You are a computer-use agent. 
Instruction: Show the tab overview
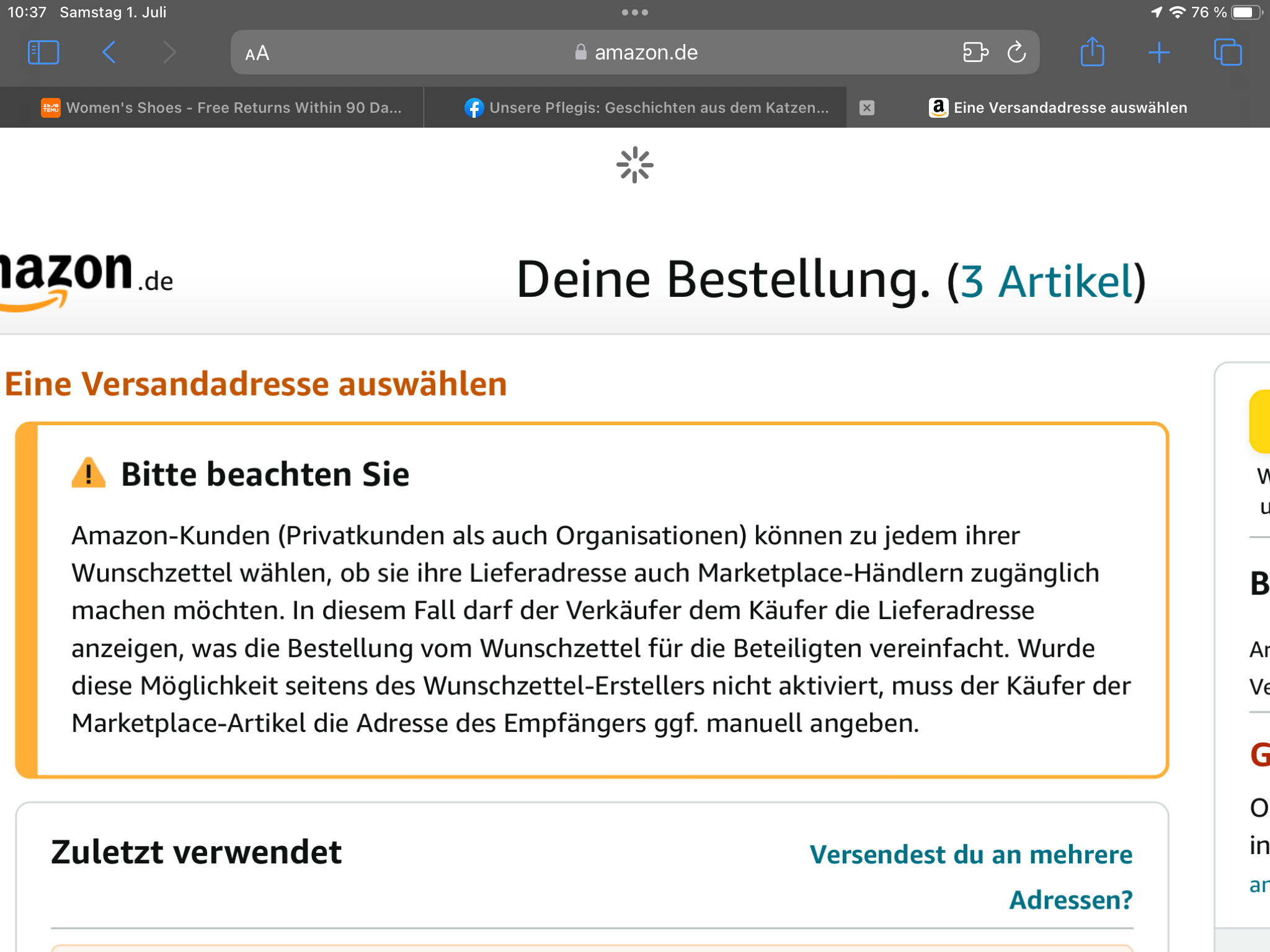click(1227, 52)
